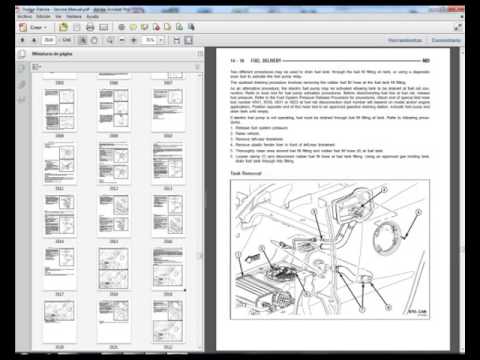480x360 pixels.
Task: Collapse the Miniaturas de página panel
Action: (x=200, y=54)
